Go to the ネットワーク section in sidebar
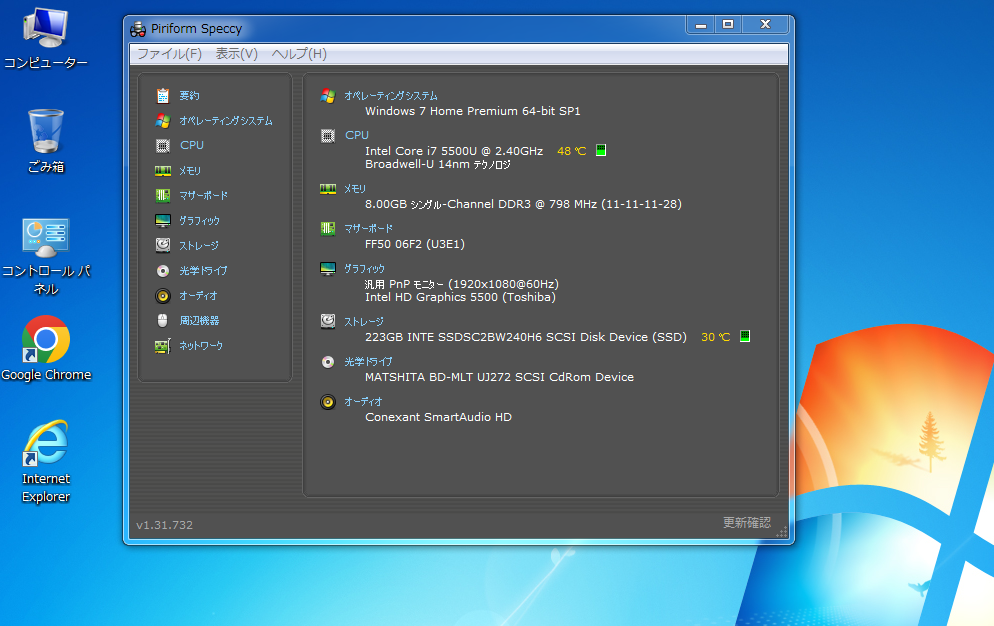This screenshot has height=626, width=994. (x=201, y=346)
